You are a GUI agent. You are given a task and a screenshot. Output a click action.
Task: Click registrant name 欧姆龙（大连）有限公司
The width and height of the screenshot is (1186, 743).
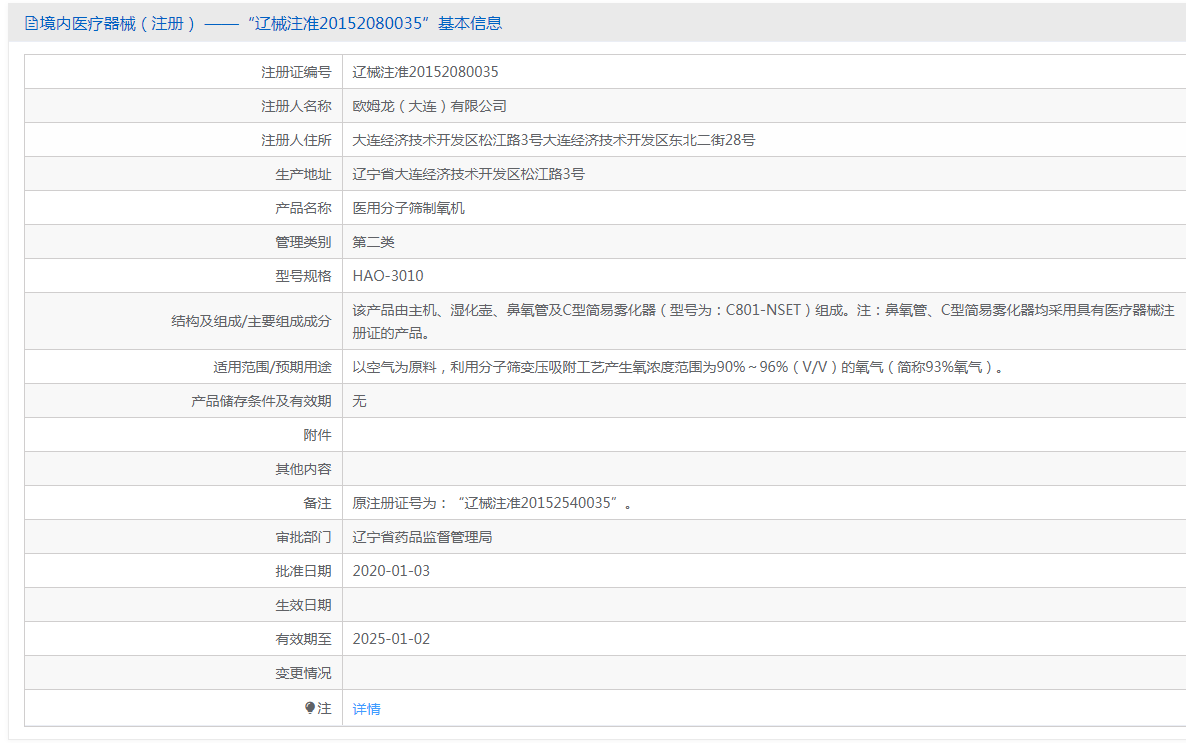(430, 106)
